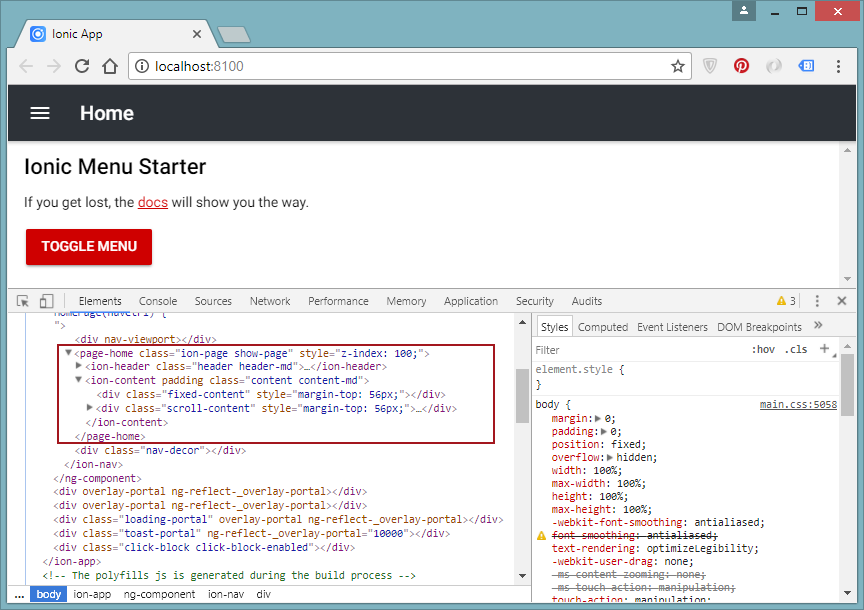Open a new browser tab
Viewport: 864px width, 610px height.
click(x=234, y=35)
